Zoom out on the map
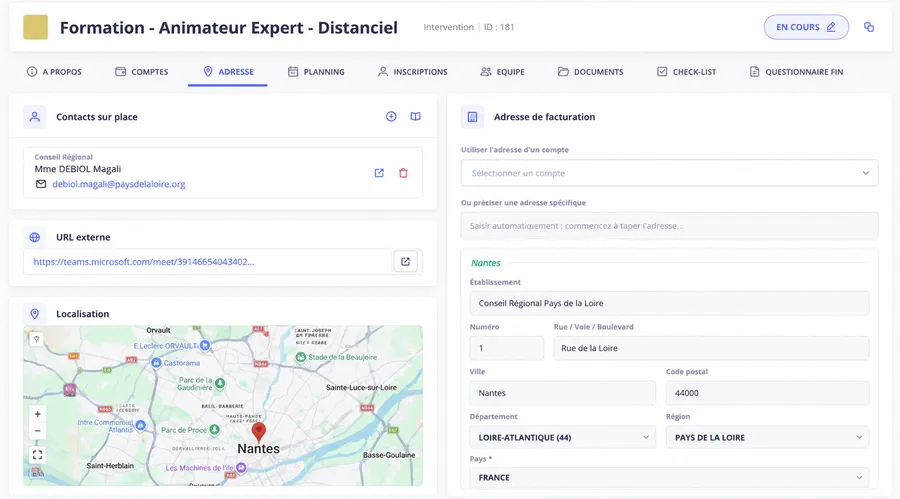Screen dimensions: 900x499 click(37, 431)
